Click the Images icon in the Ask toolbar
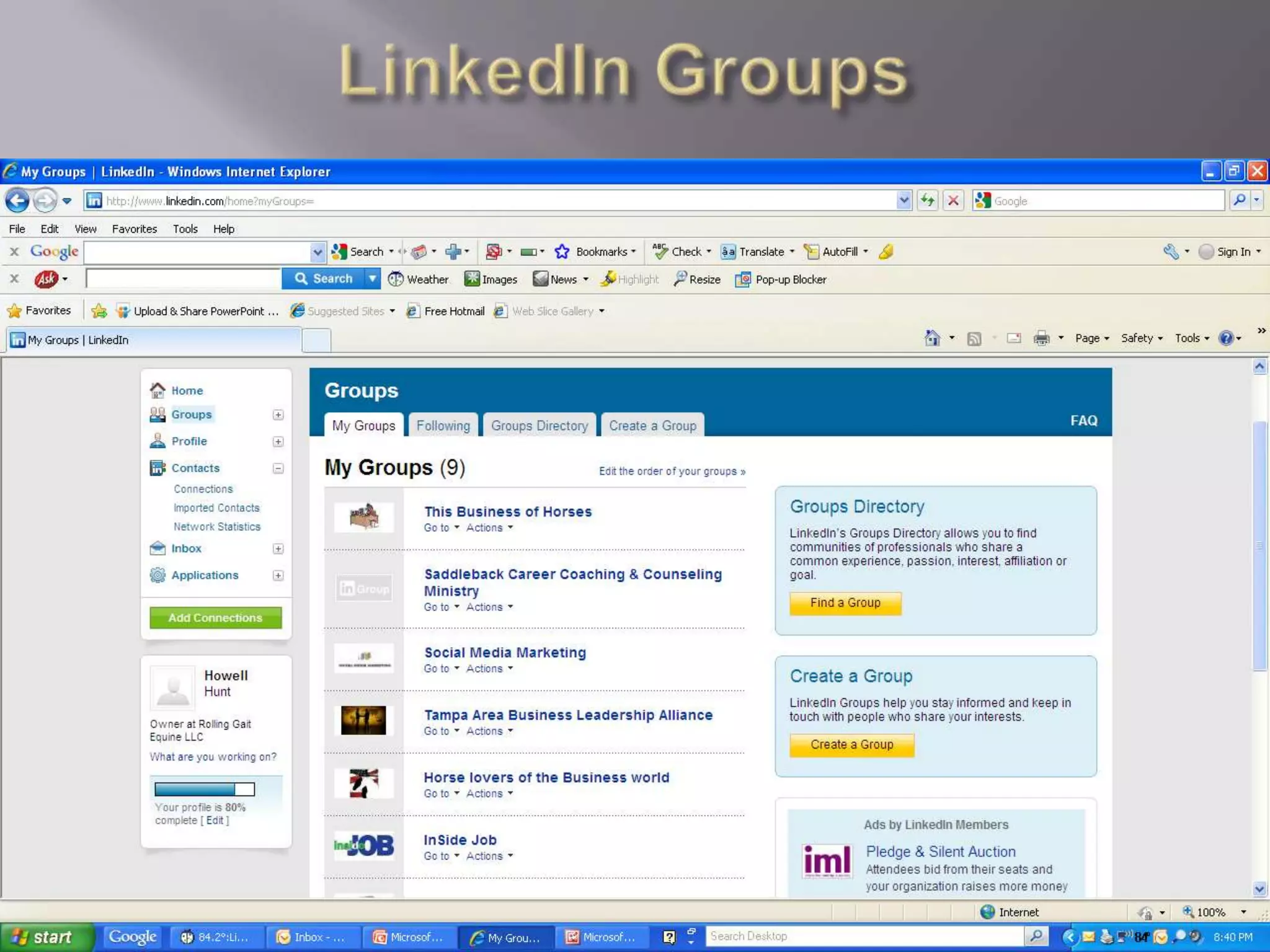Screen dimensions: 1270x952 tap(472, 279)
